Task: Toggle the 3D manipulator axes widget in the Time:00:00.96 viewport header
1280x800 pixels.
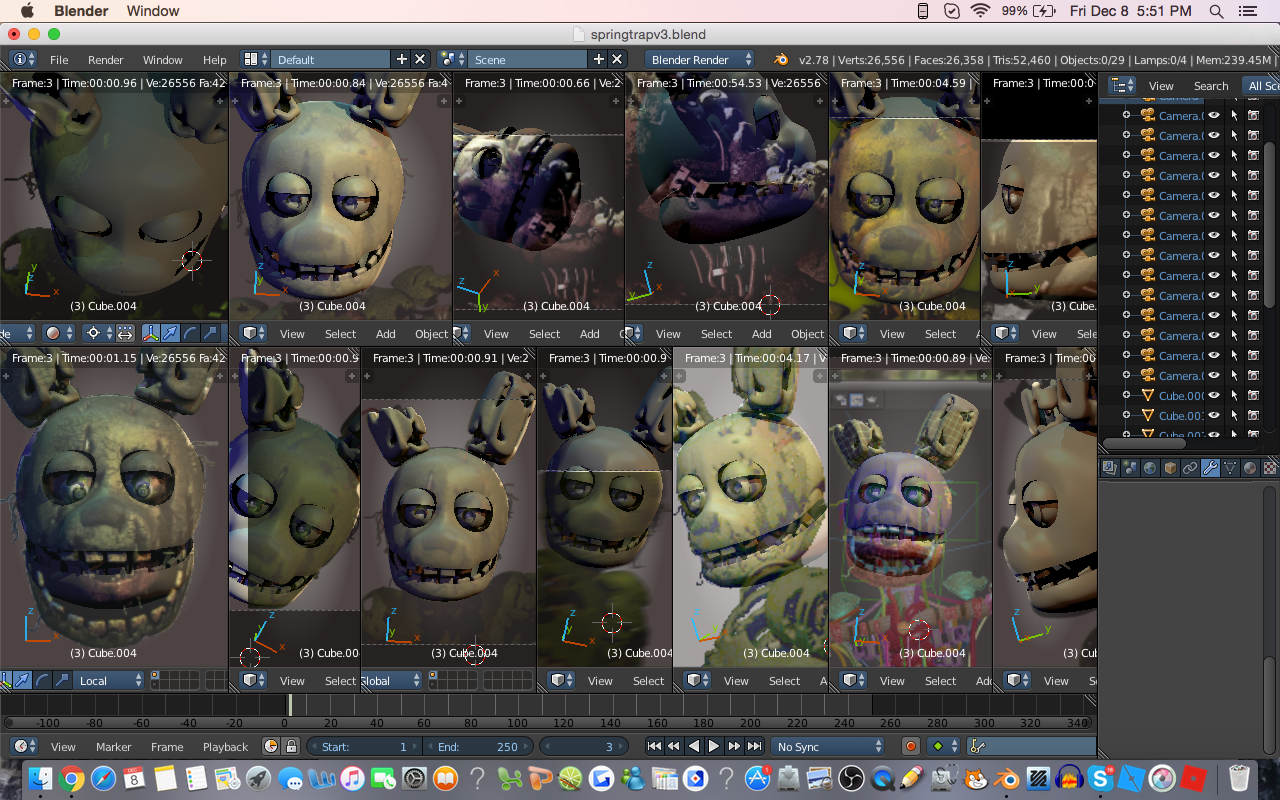Action: pyautogui.click(x=150, y=333)
